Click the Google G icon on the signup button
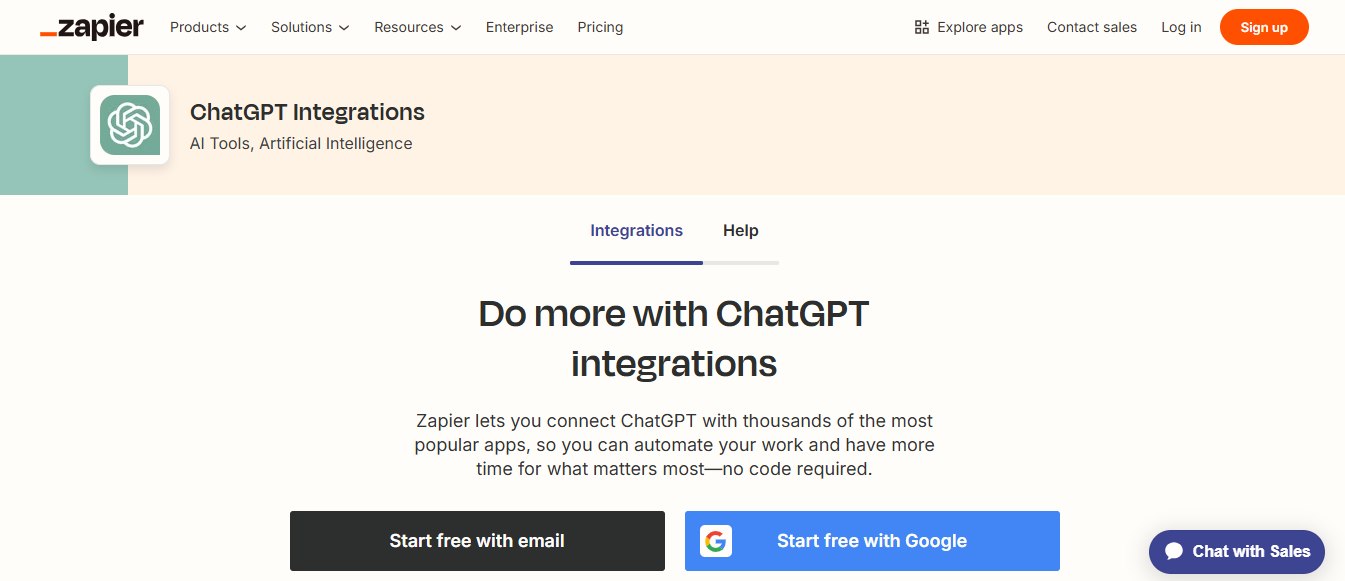The width and height of the screenshot is (1345, 581). pyautogui.click(x=716, y=541)
